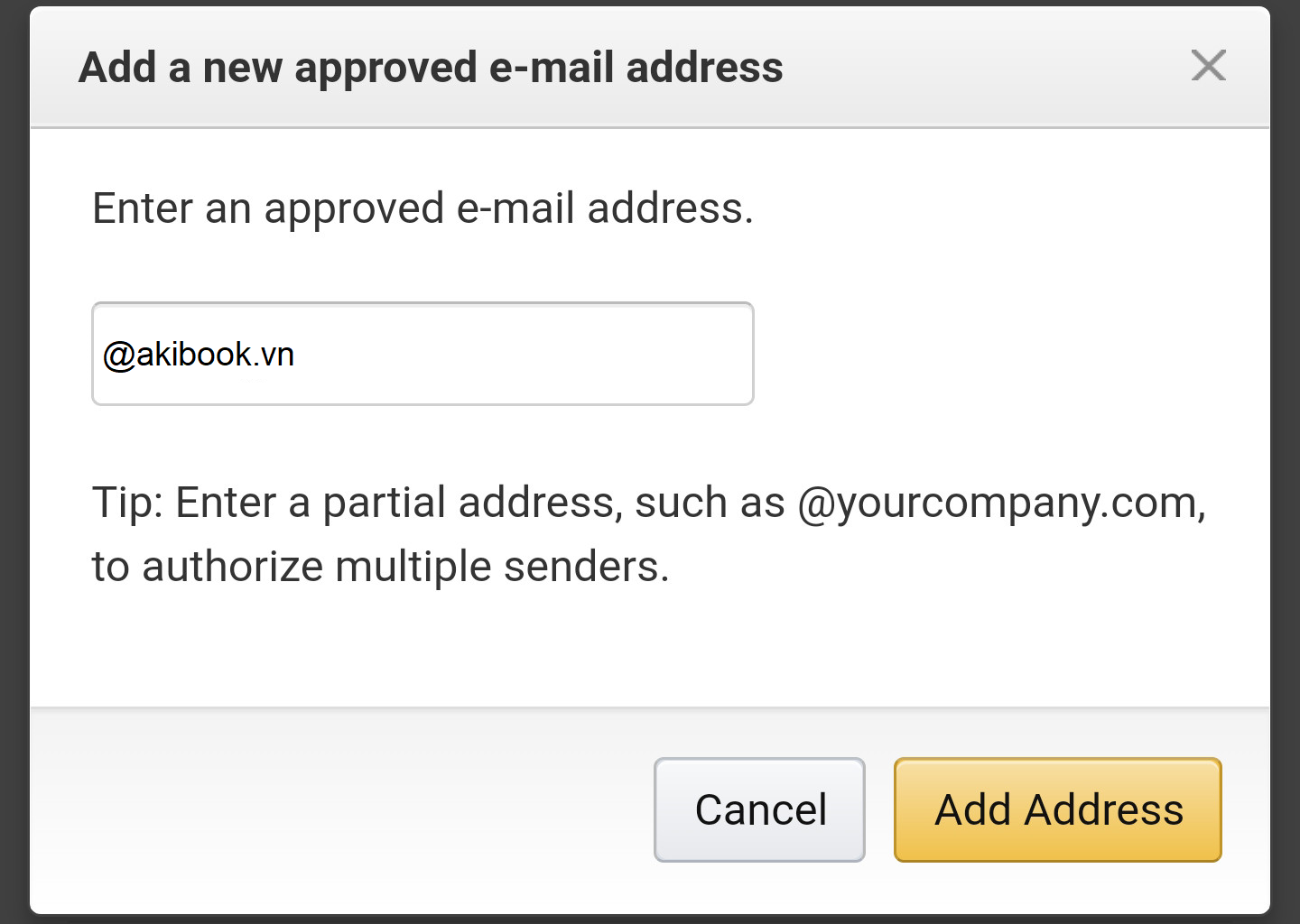
Task: Click on the @akibook.vn text in the field
Action: point(199,355)
